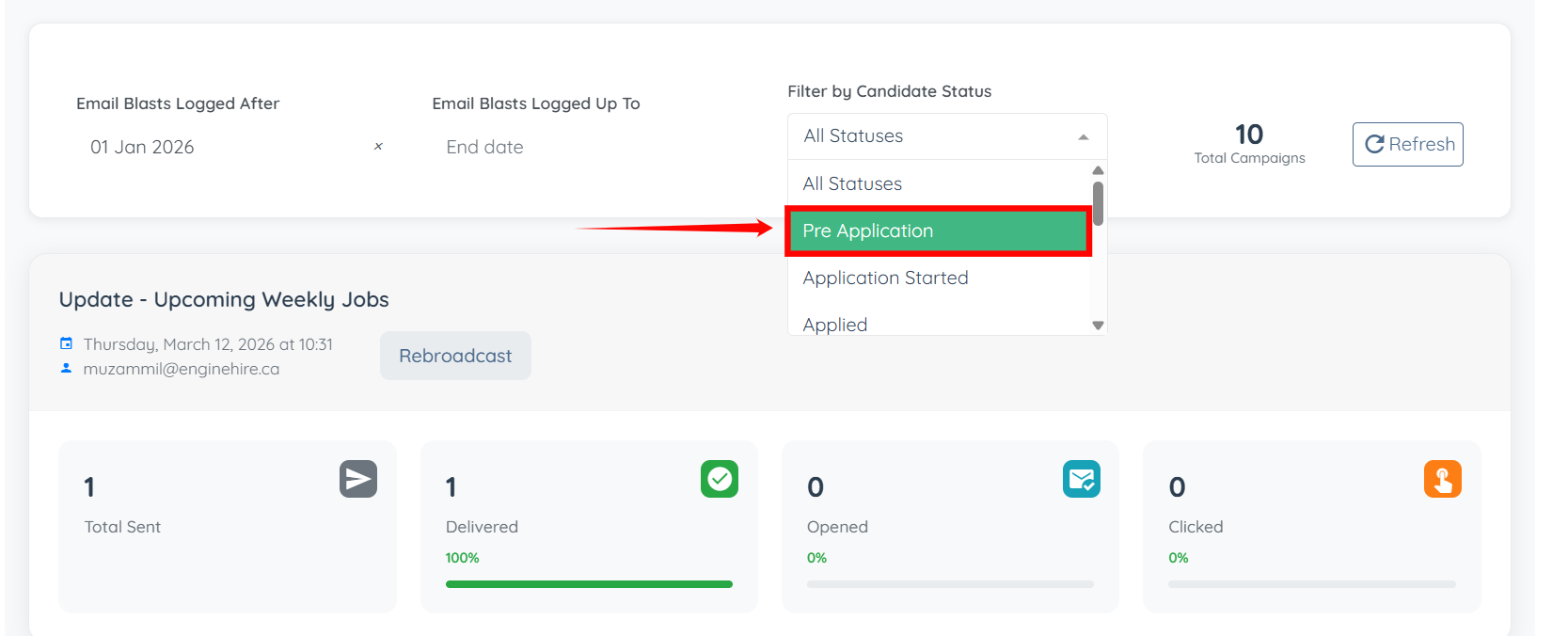Image resolution: width=1568 pixels, height=636 pixels.
Task: Click the green Delivered checkmark icon
Action: pos(720,479)
